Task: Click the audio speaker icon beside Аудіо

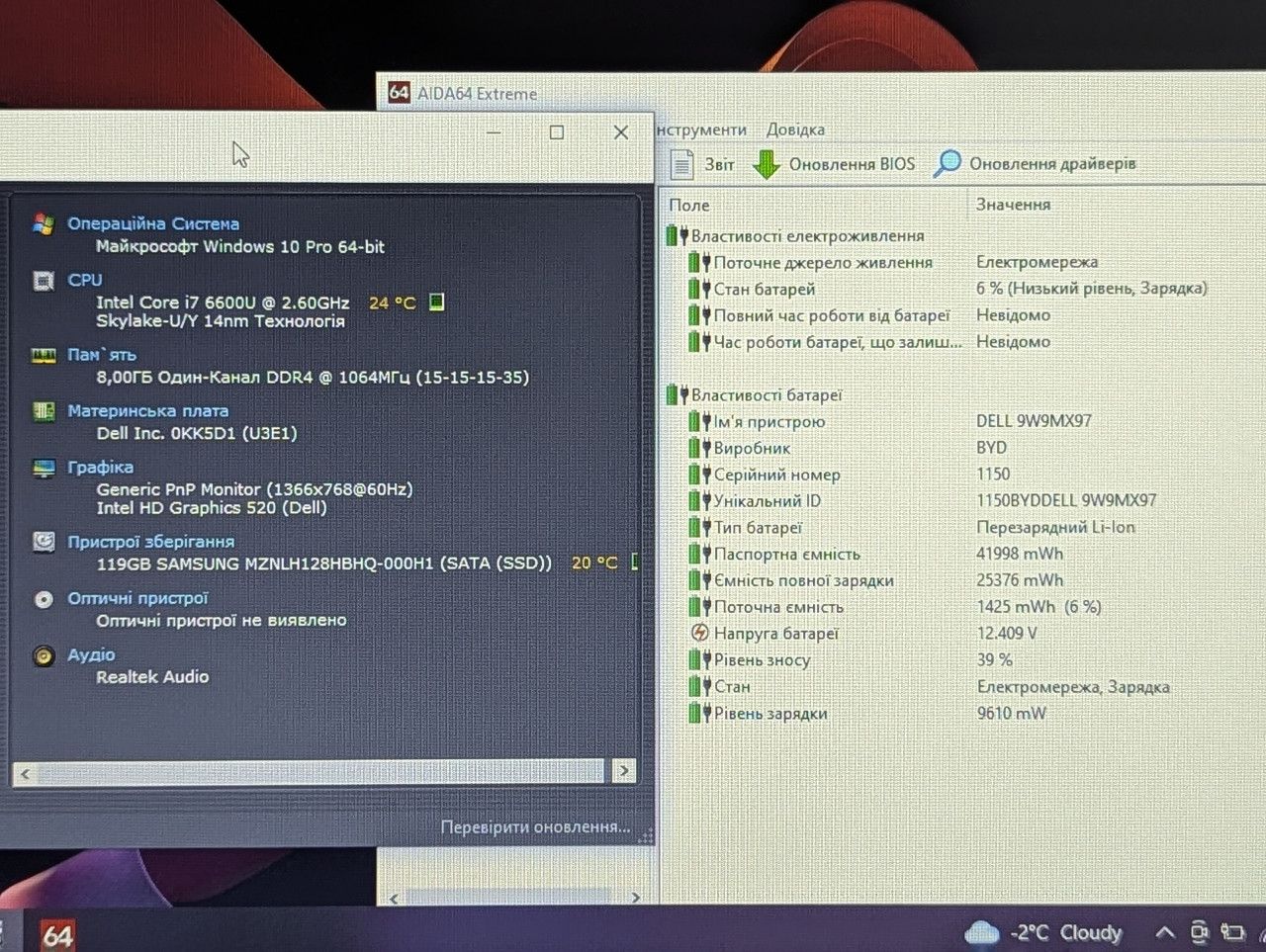Action: click(44, 655)
